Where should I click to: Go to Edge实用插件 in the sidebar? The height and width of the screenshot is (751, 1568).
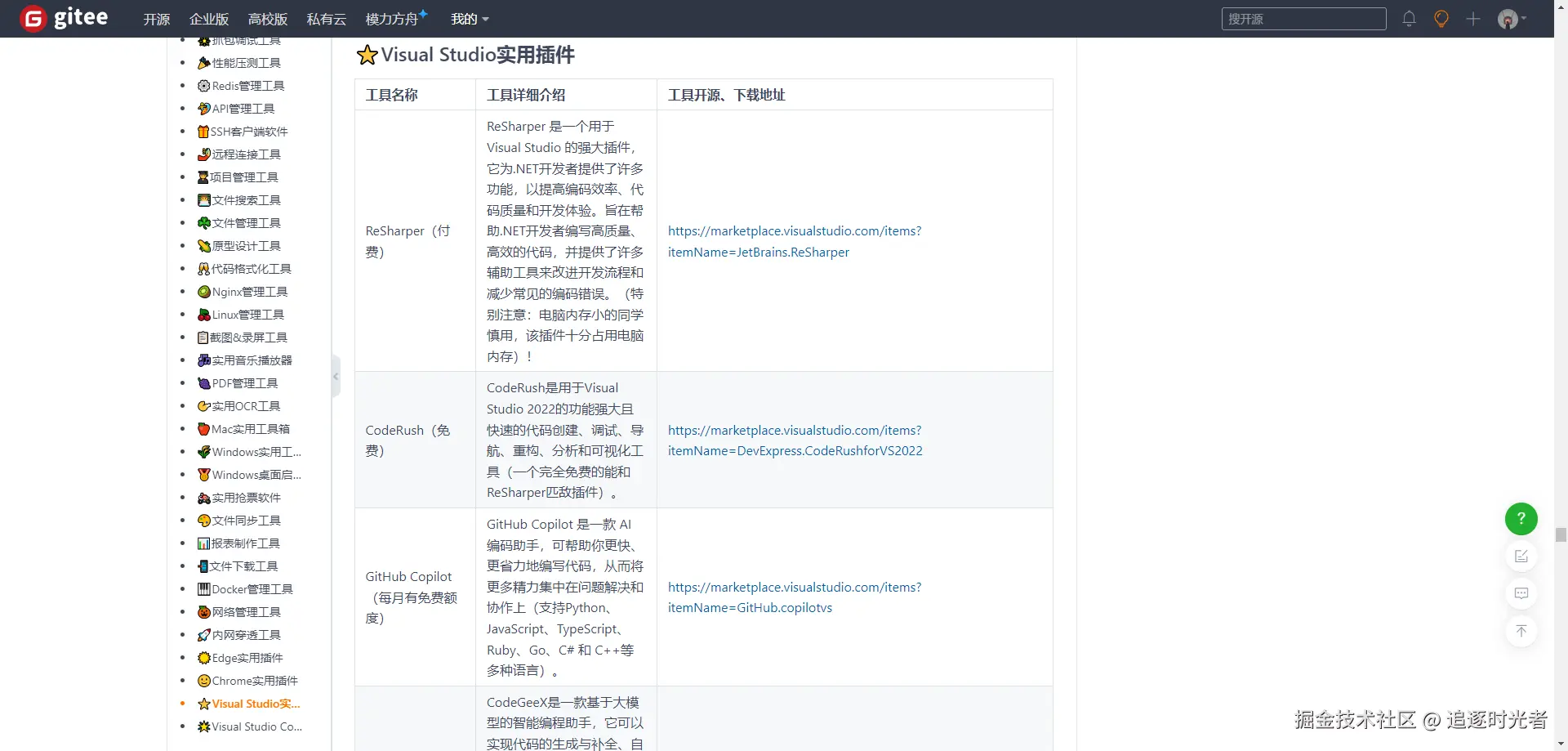[x=240, y=658]
